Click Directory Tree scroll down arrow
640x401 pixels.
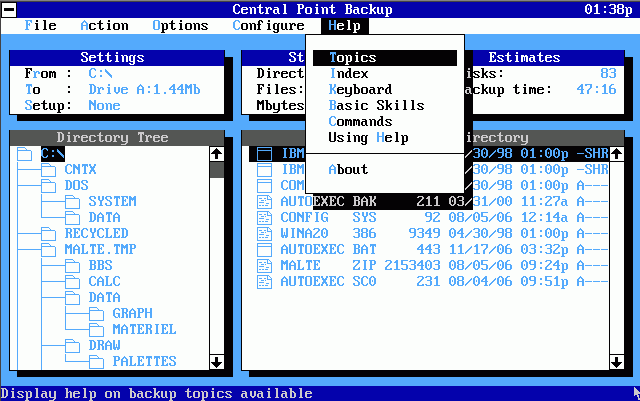pyautogui.click(x=216, y=362)
